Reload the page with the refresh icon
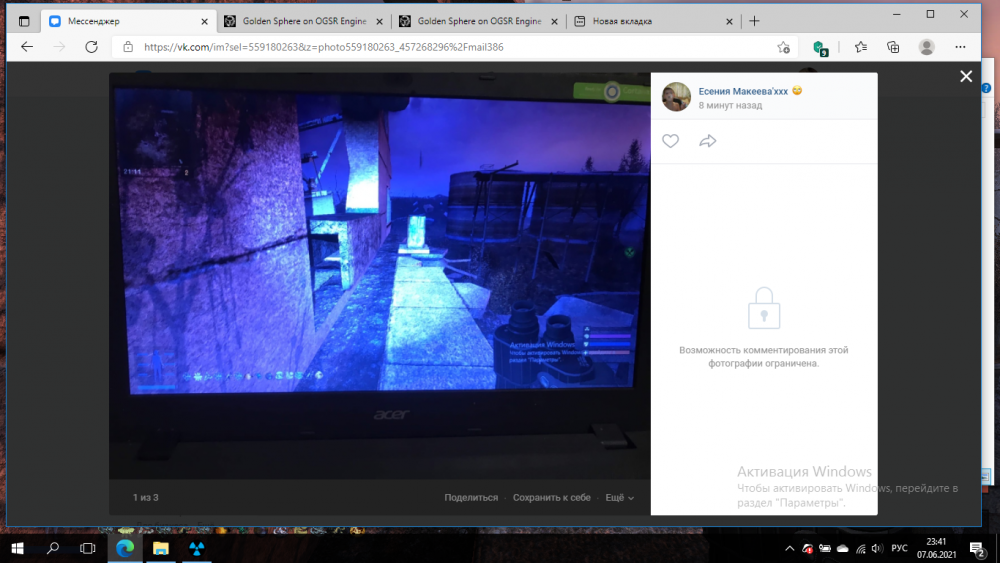This screenshot has width=1000, height=563. click(91, 47)
